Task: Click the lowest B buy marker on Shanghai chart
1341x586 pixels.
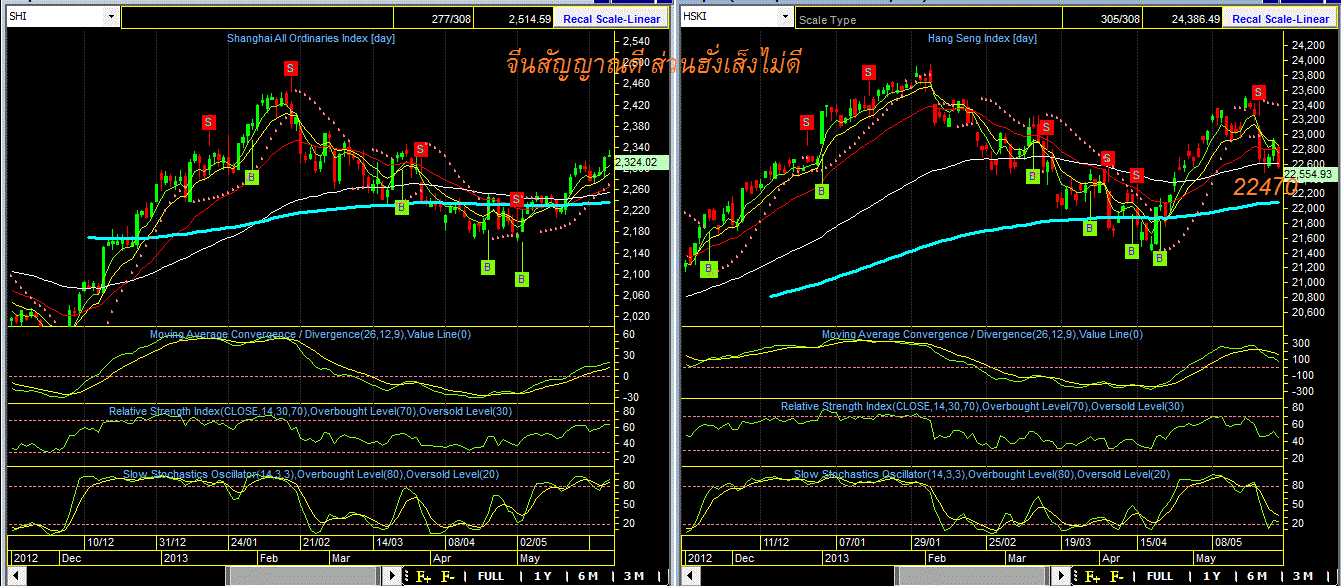Action: click(522, 279)
